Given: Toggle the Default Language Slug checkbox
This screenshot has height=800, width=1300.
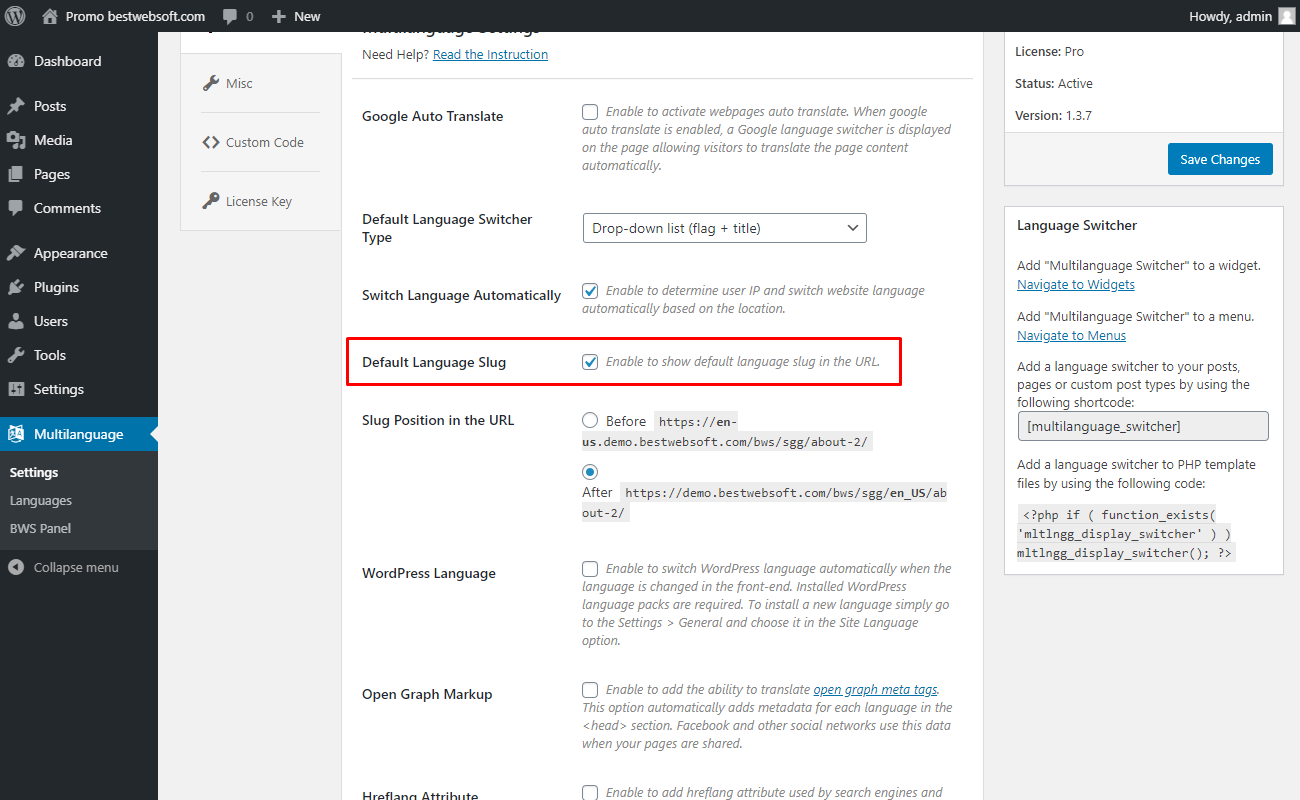Looking at the screenshot, I should [x=590, y=362].
